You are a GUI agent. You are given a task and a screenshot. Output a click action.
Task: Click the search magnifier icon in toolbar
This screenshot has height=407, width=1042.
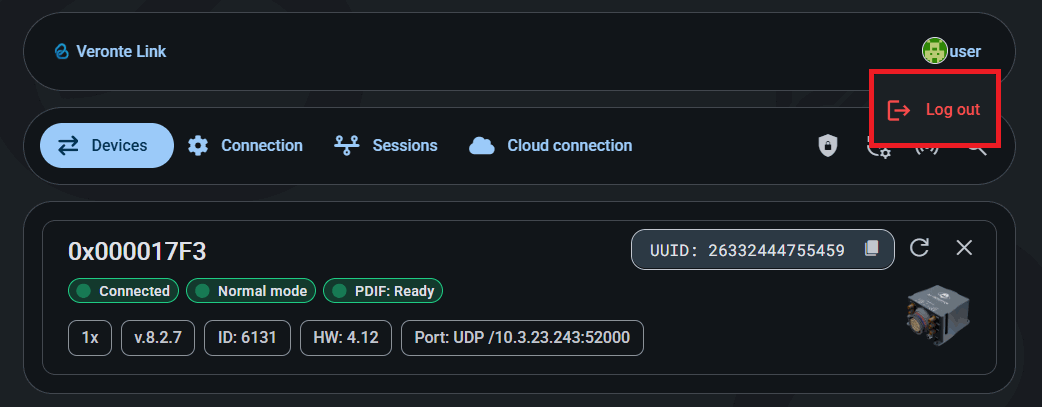click(x=977, y=150)
